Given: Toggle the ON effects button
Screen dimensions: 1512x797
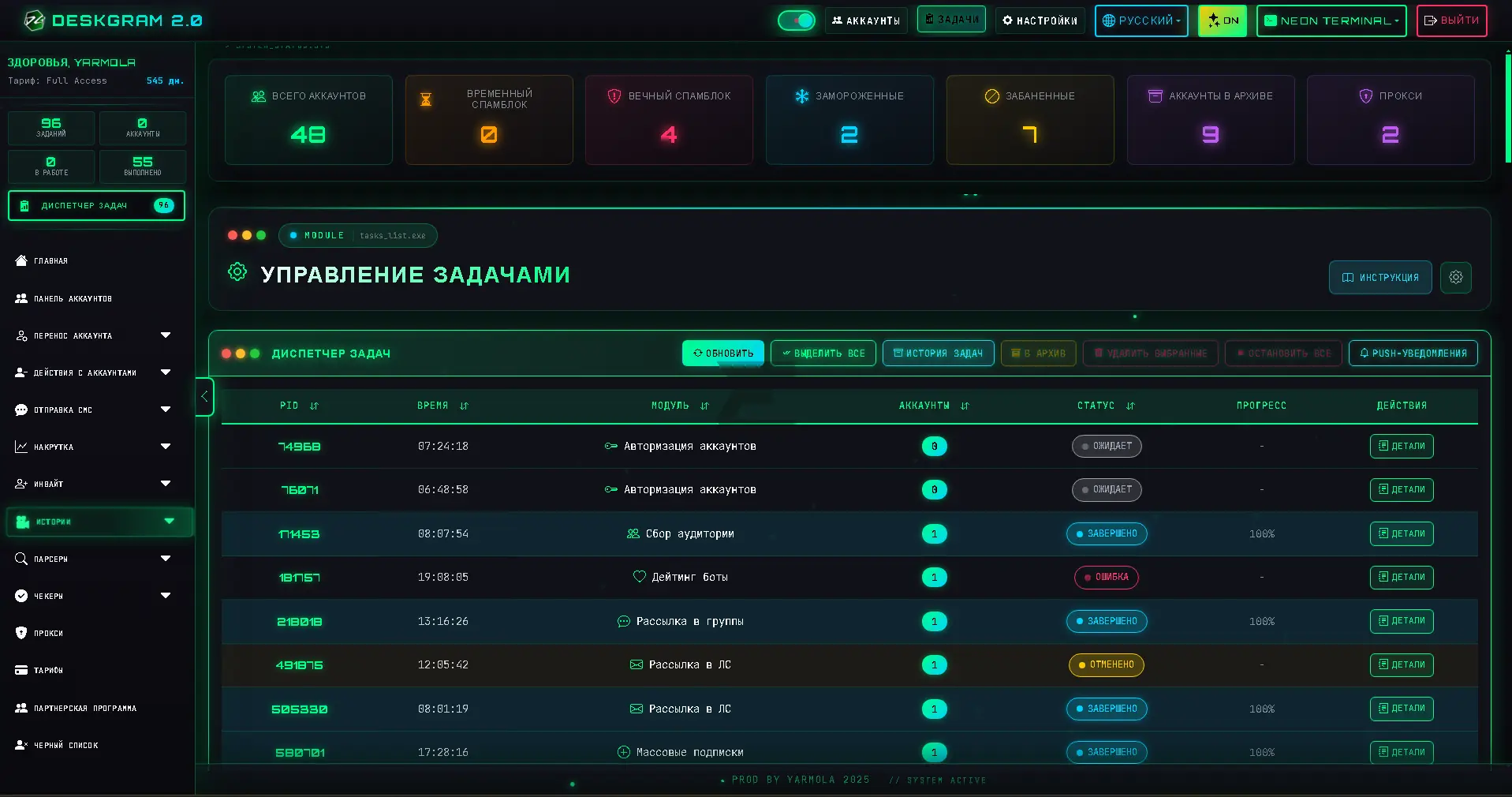Looking at the screenshot, I should coord(1223,21).
